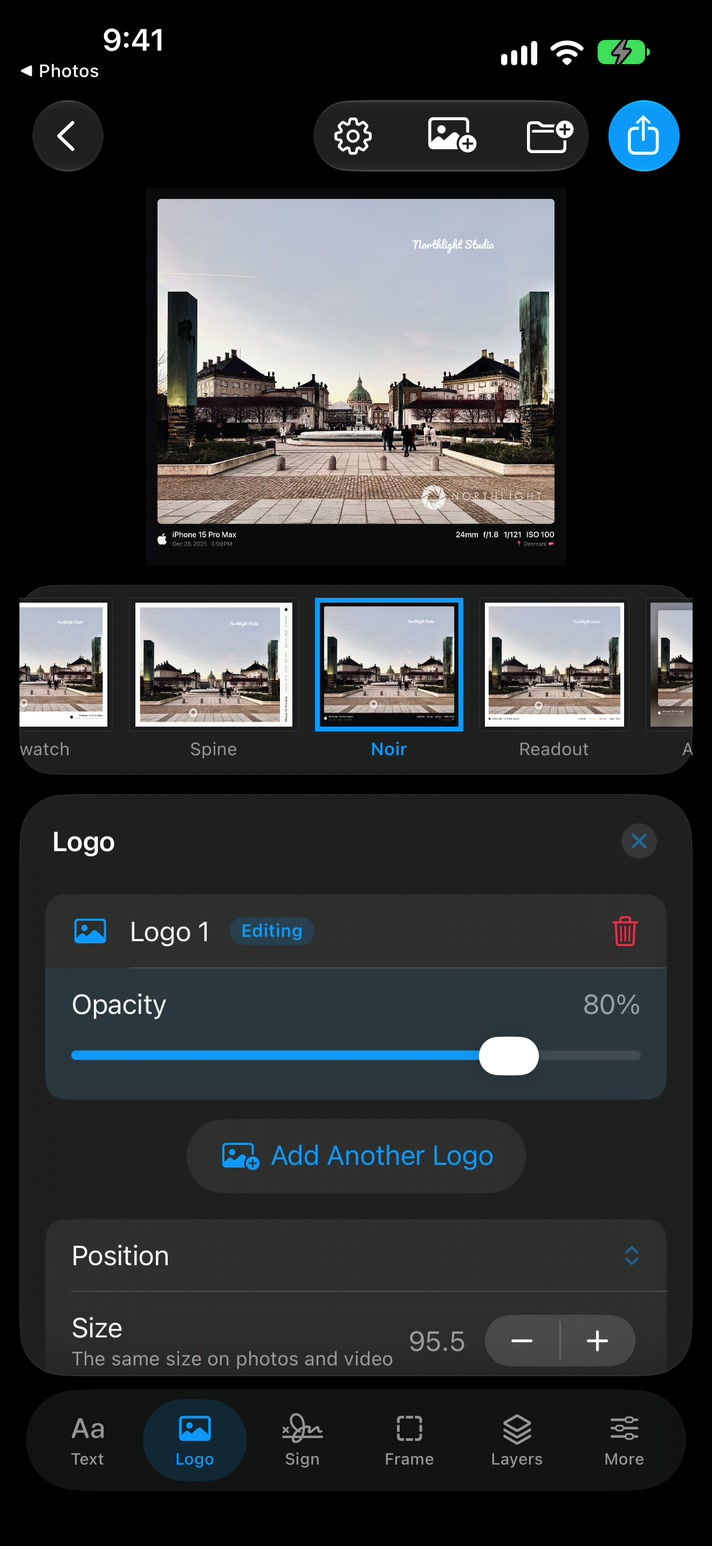
Task: Choose the Readout template thumbnail
Action: (x=554, y=665)
